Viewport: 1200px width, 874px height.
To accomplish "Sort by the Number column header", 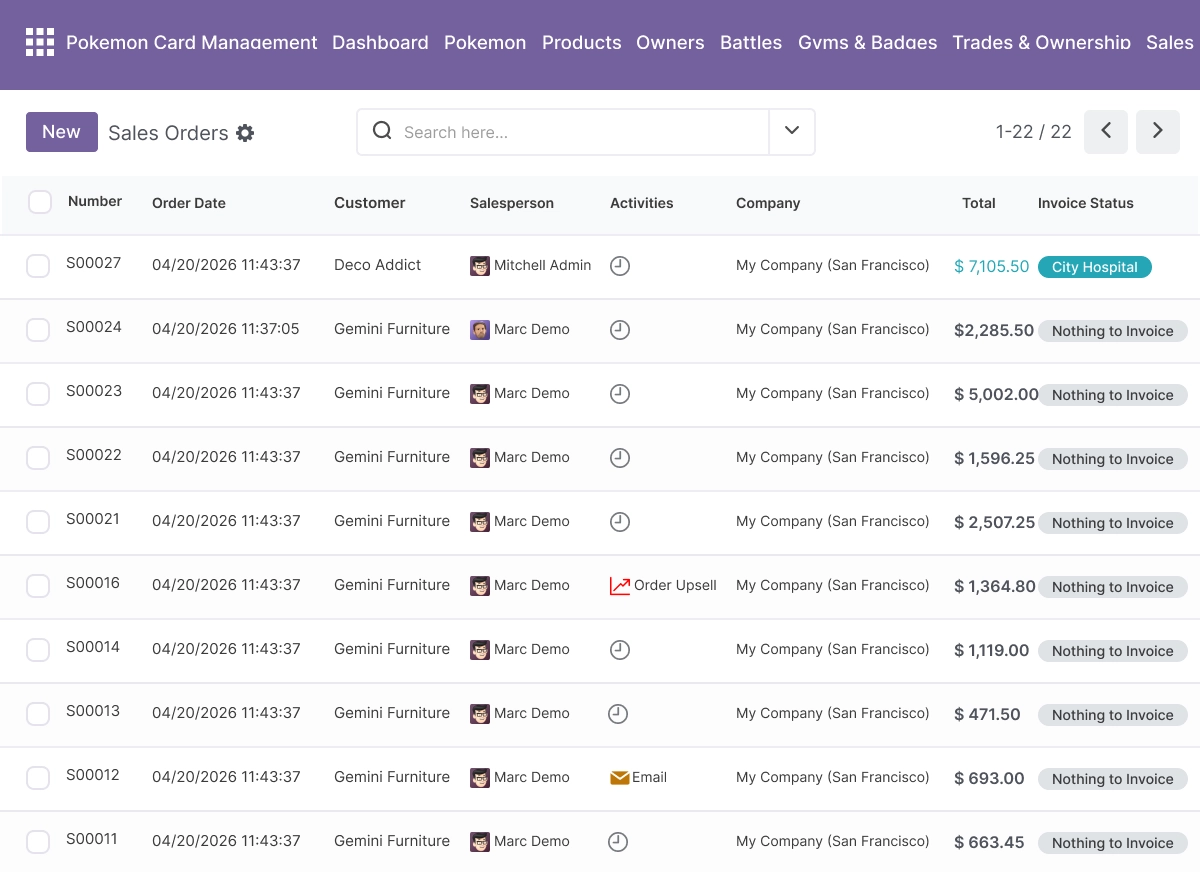I will click(95, 201).
